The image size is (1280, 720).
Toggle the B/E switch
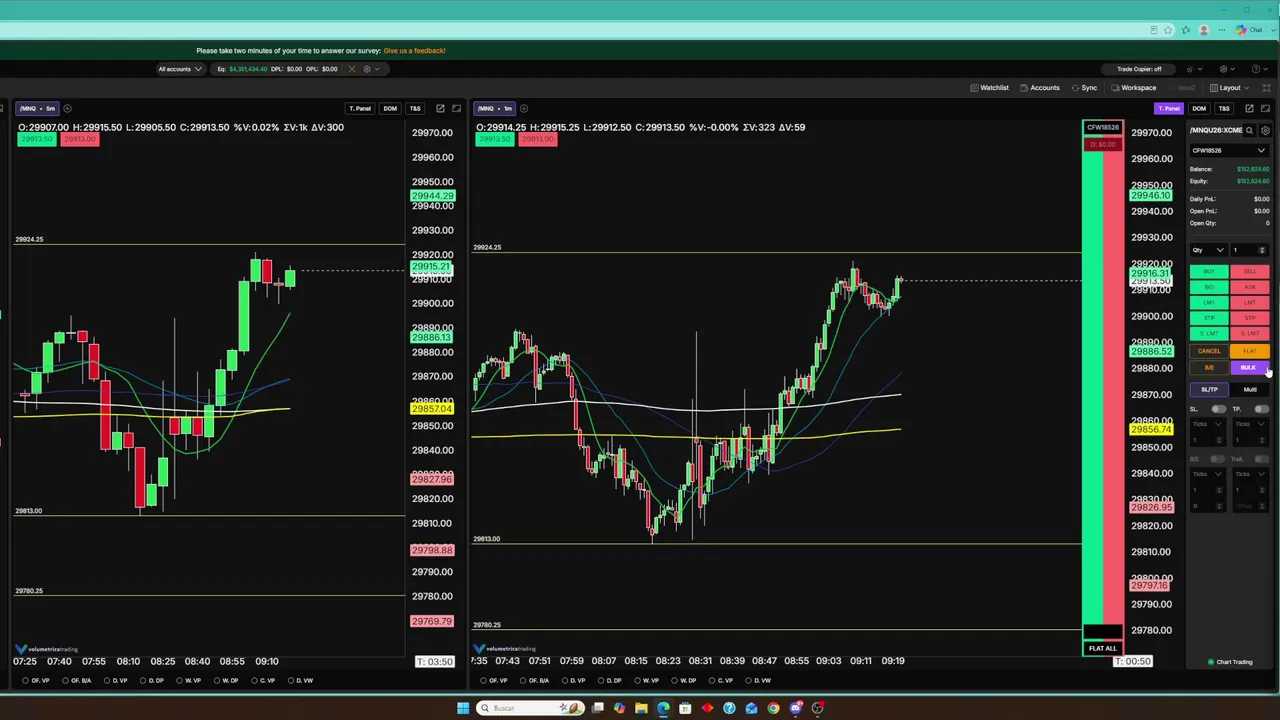[x=1218, y=459]
